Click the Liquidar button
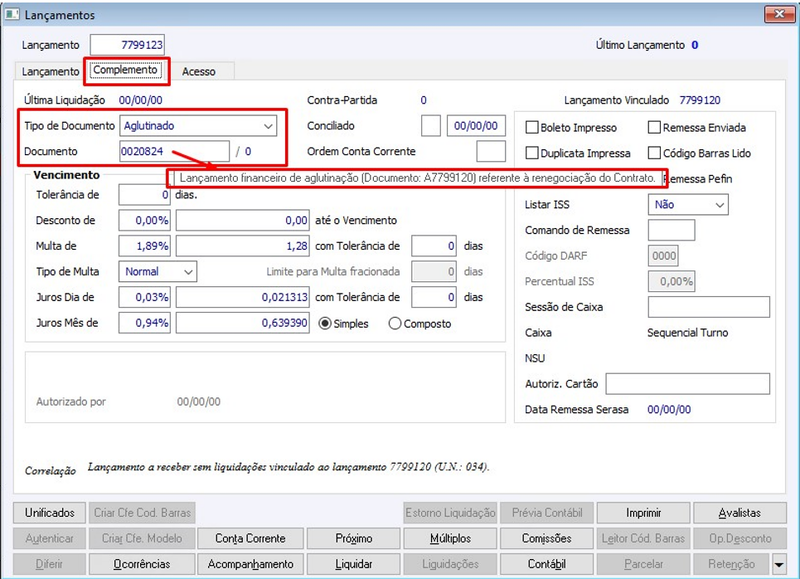The image size is (800, 579). point(354,564)
